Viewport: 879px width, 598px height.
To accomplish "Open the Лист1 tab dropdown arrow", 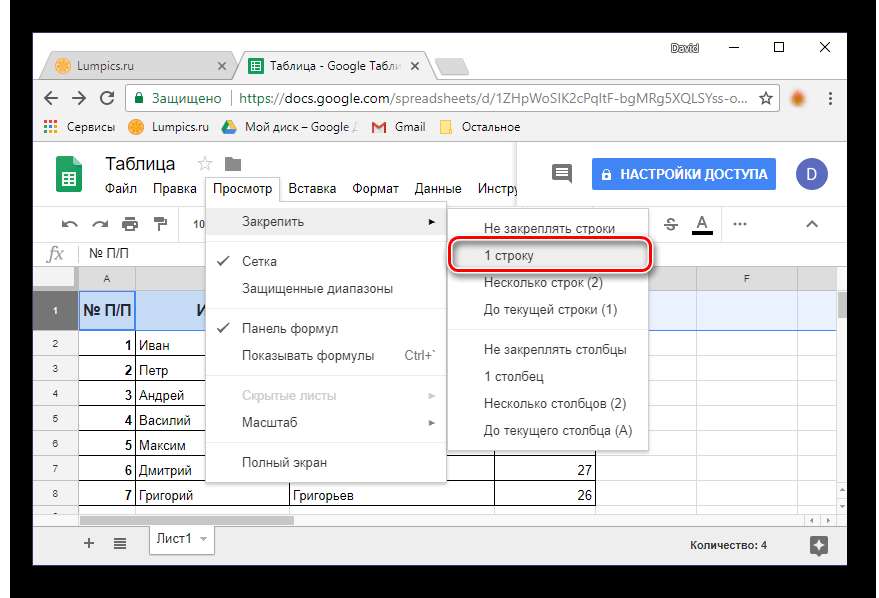I will point(203,539).
